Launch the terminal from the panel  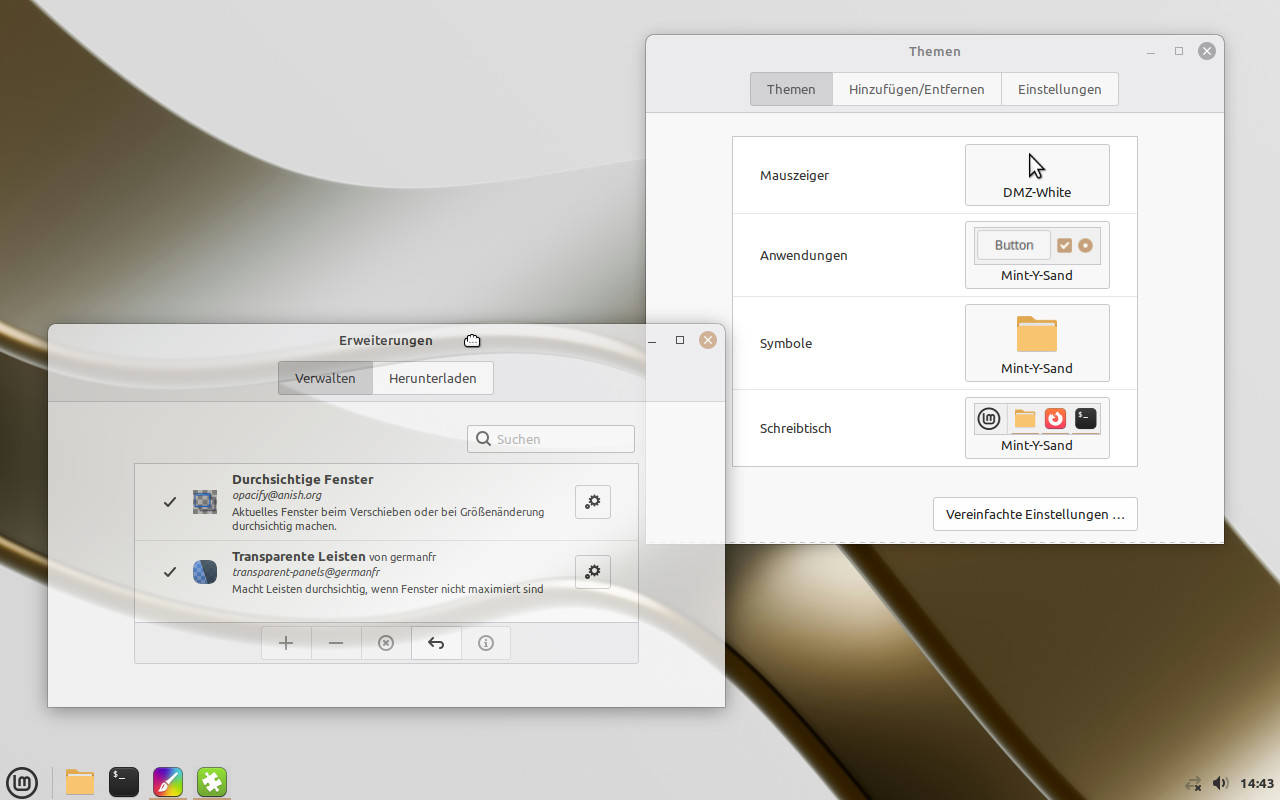pos(124,781)
